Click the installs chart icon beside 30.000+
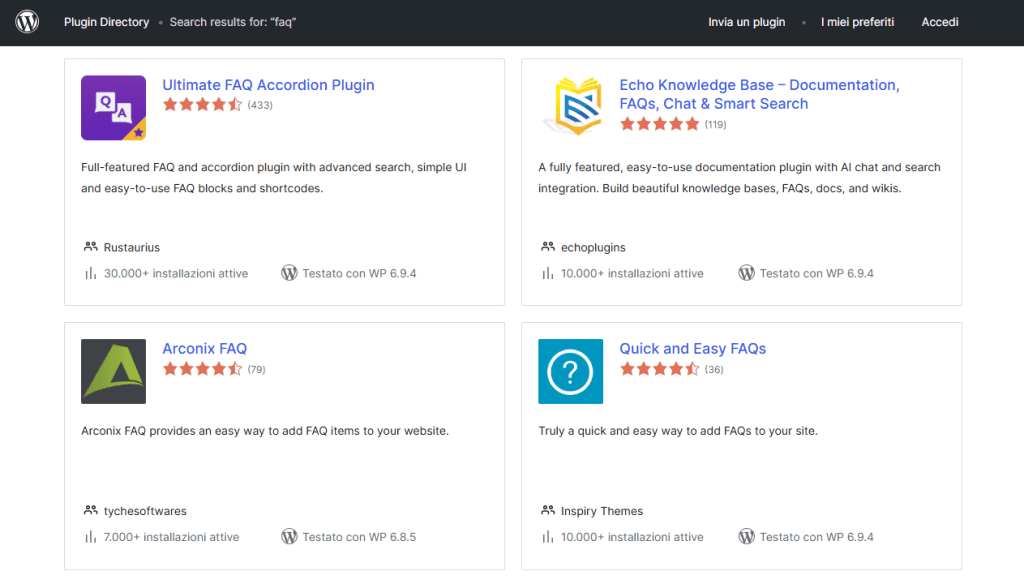 [x=90, y=273]
